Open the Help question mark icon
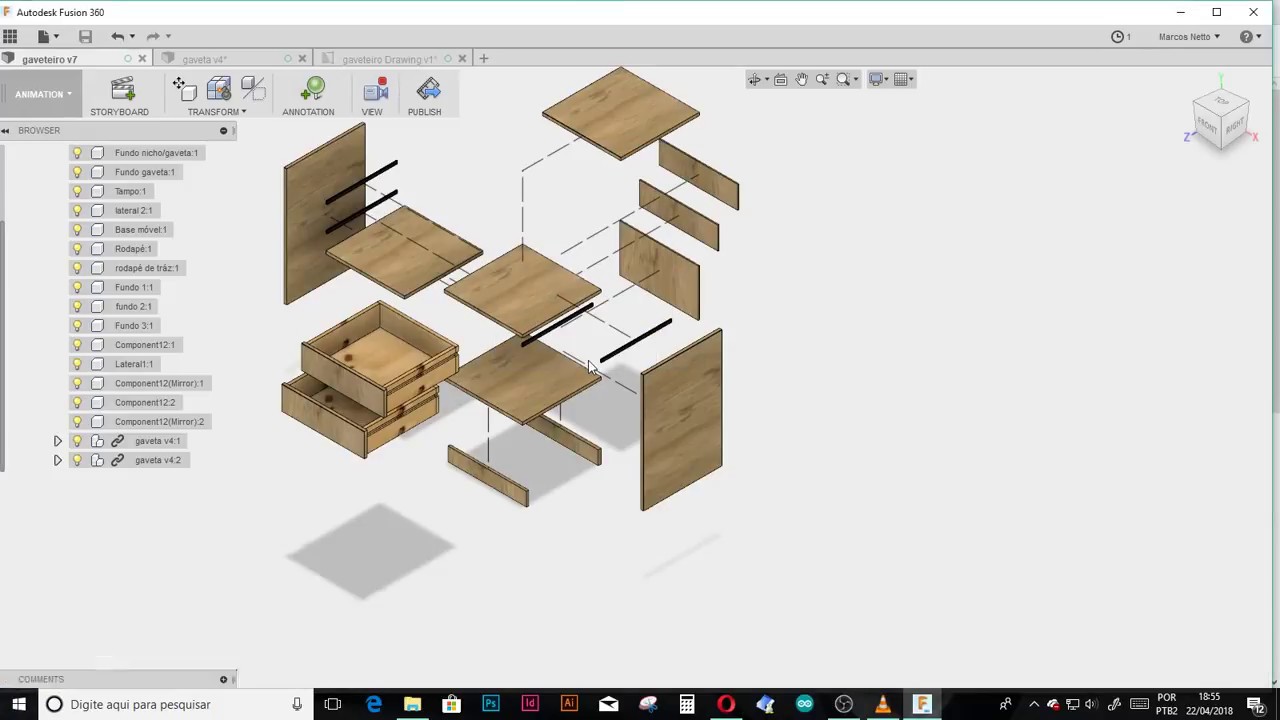The width and height of the screenshot is (1280, 720). pyautogui.click(x=1246, y=37)
